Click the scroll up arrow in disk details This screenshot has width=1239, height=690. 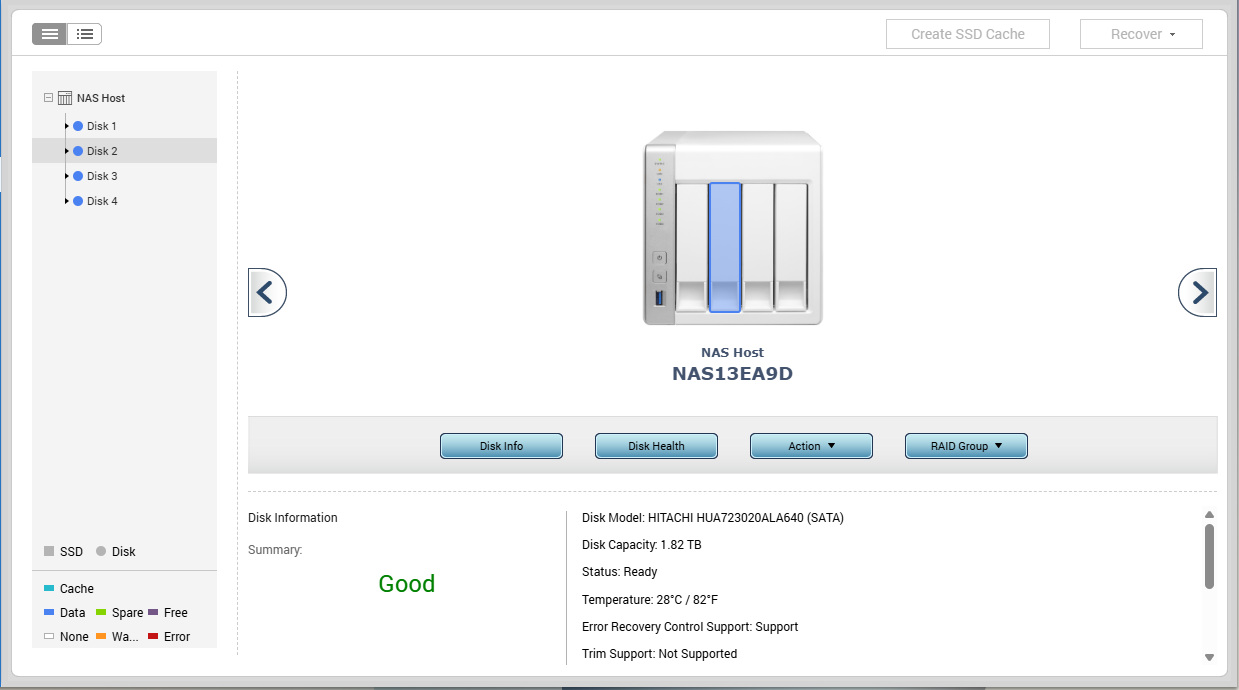click(1209, 515)
